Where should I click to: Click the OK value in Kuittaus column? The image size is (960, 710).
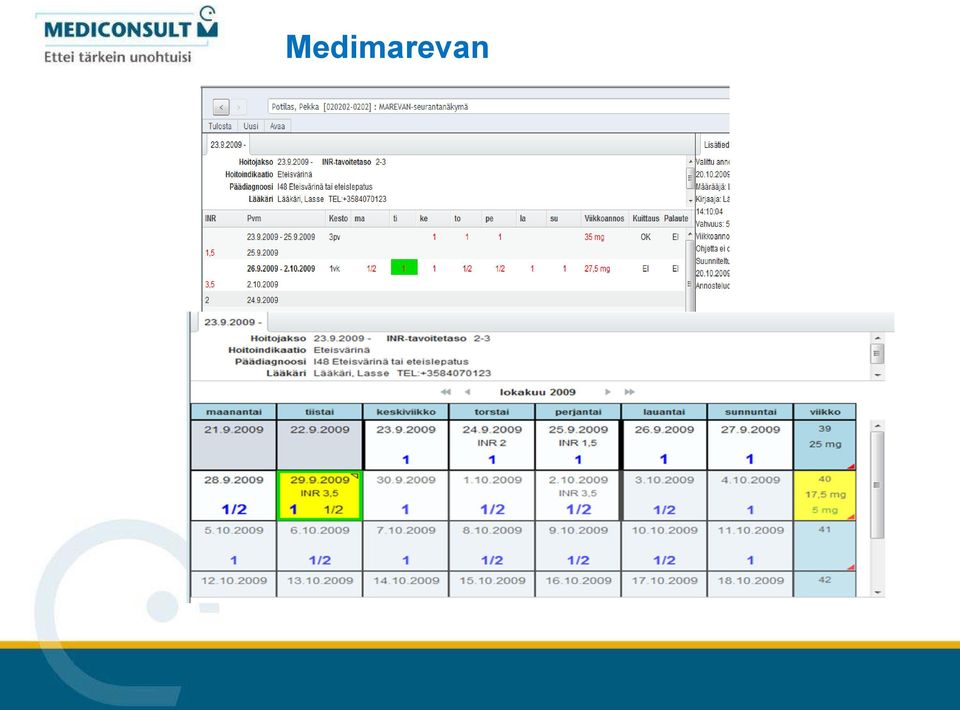(x=645, y=237)
